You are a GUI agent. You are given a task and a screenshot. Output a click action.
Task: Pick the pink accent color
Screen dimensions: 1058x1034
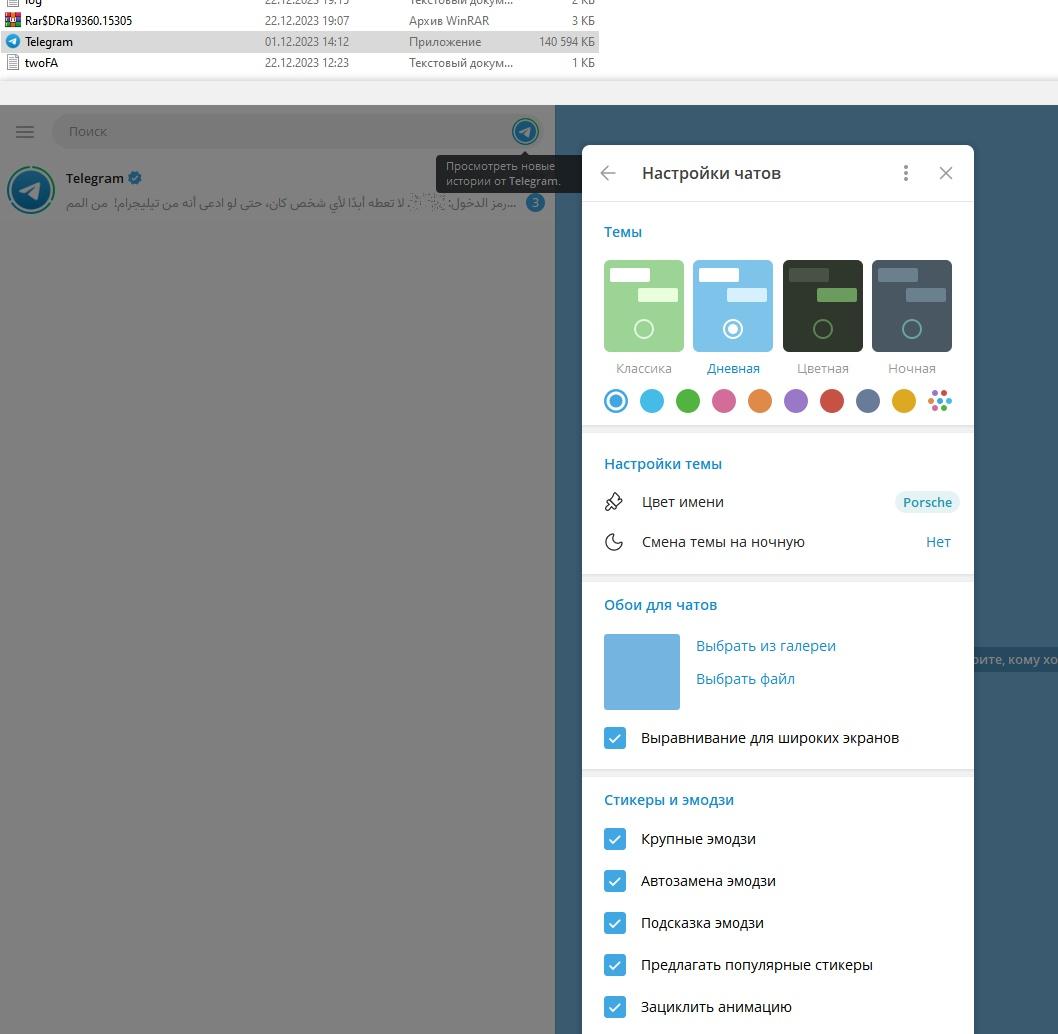point(723,401)
